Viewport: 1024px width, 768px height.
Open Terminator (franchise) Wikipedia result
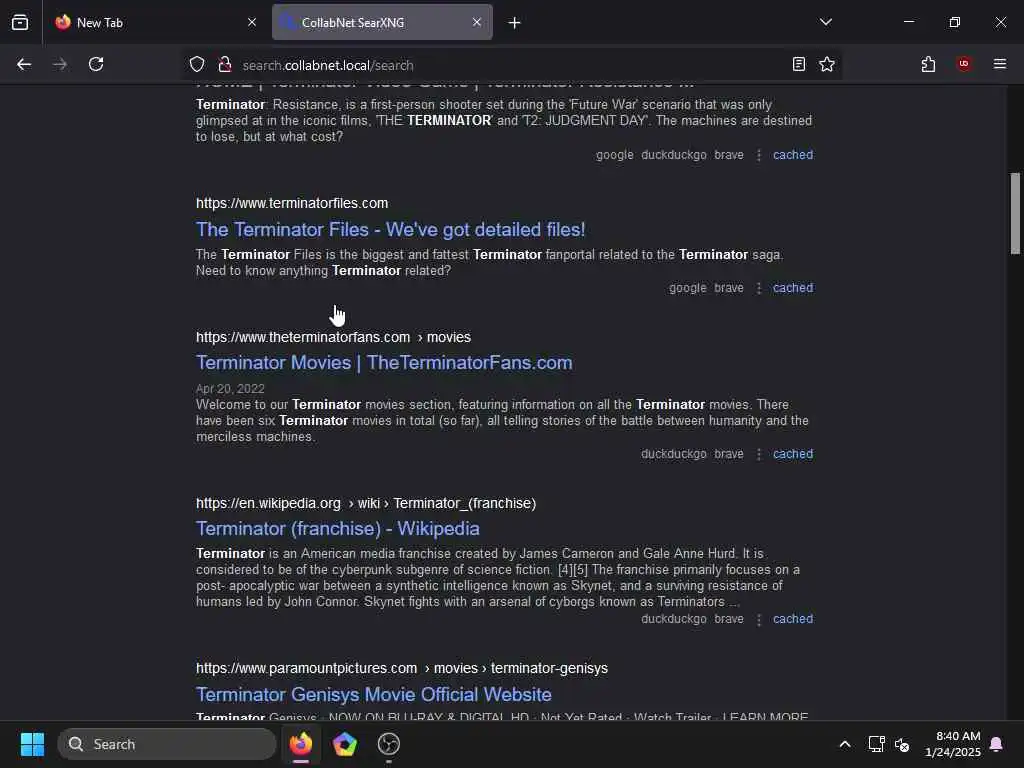click(x=338, y=528)
